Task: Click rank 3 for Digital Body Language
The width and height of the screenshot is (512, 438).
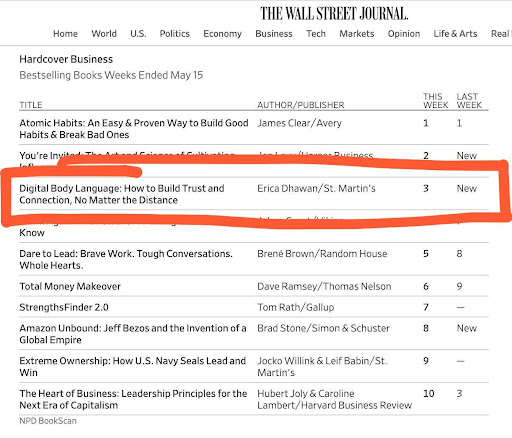Action: 426,189
